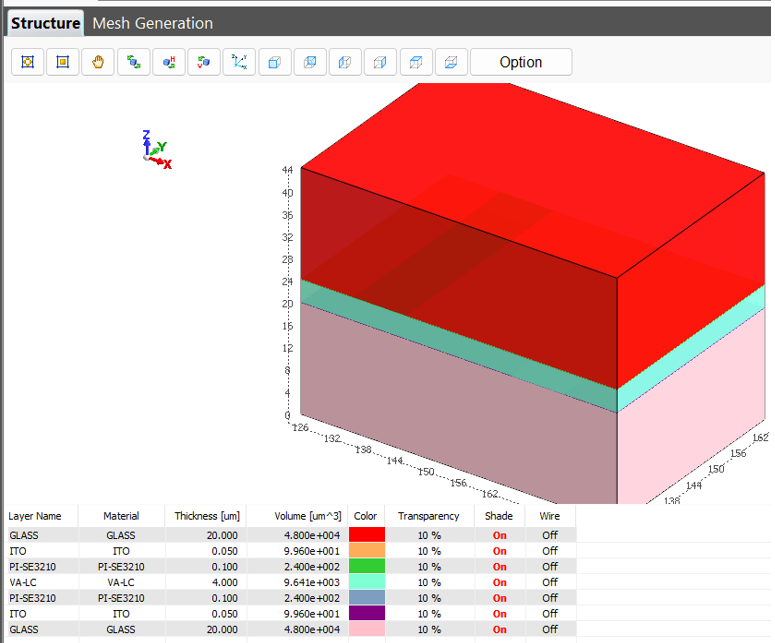
Task: Toggle the XYZ axes display icon
Action: [x=239, y=62]
